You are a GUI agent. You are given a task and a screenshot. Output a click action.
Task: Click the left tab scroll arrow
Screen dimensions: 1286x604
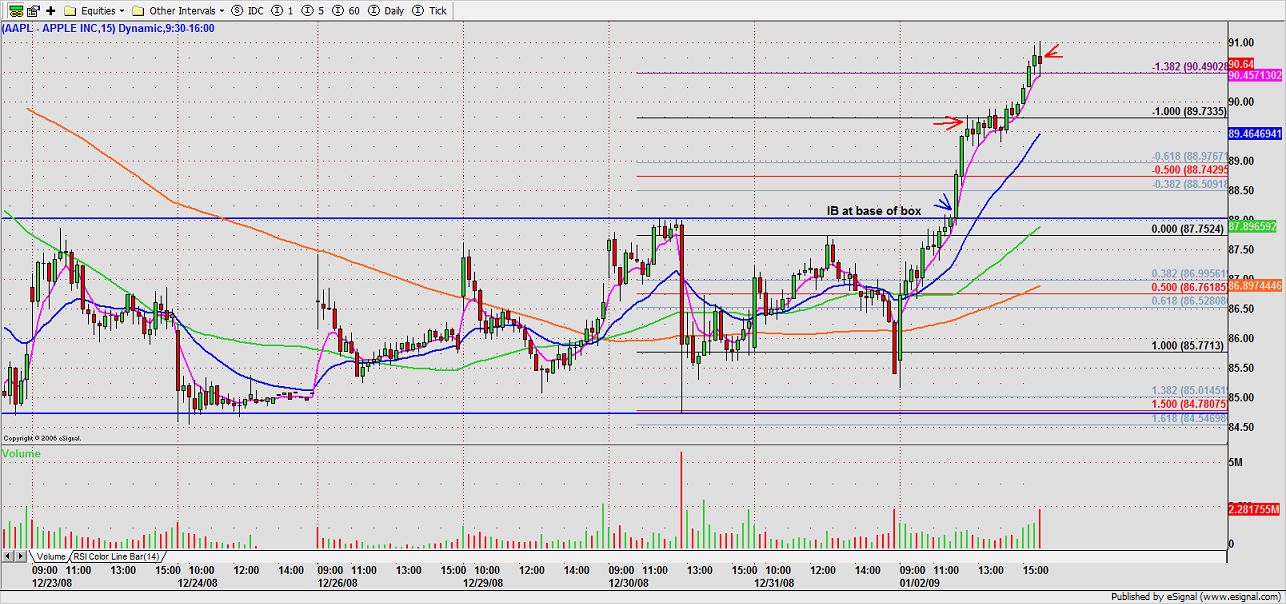click(8, 555)
